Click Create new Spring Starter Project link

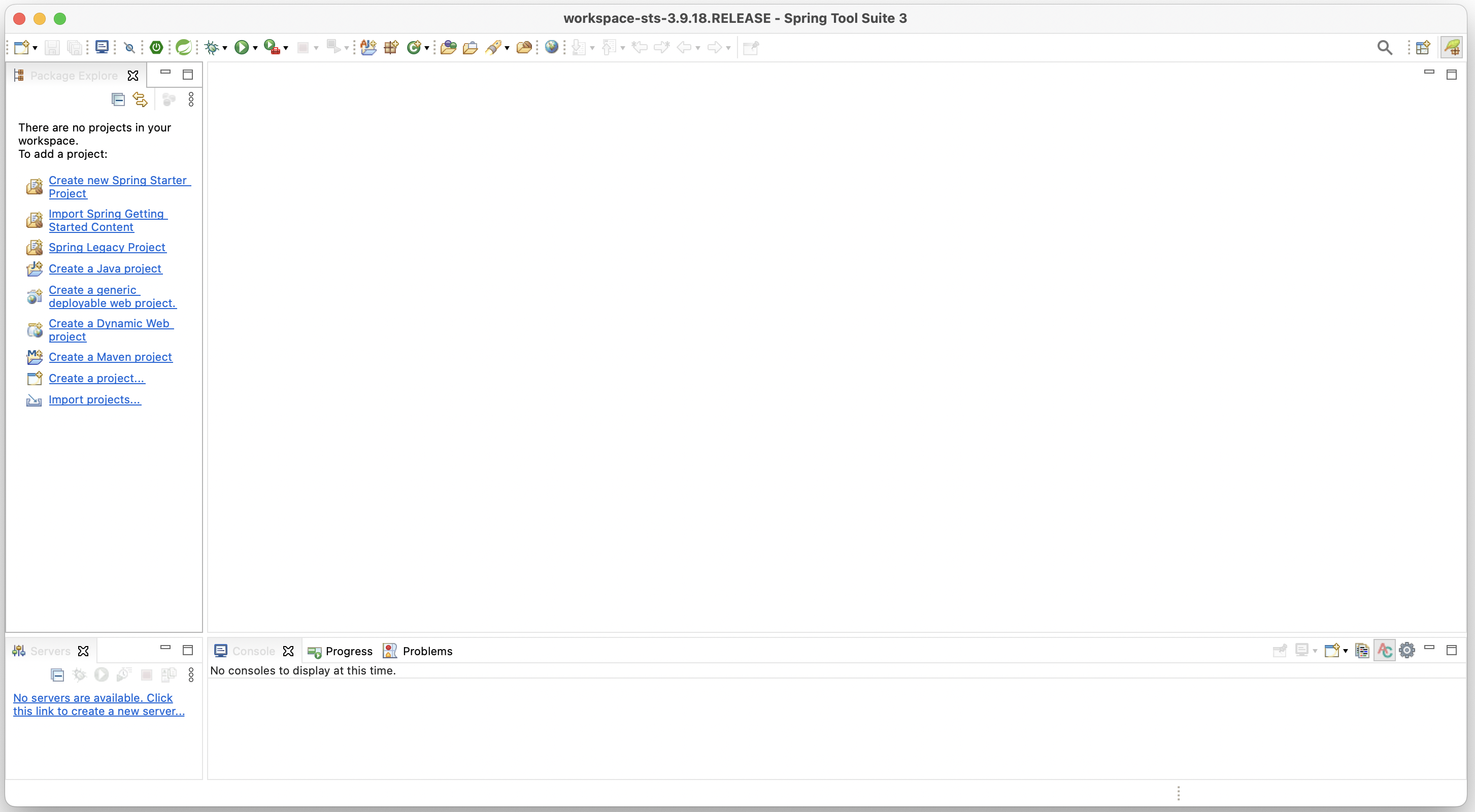point(119,187)
